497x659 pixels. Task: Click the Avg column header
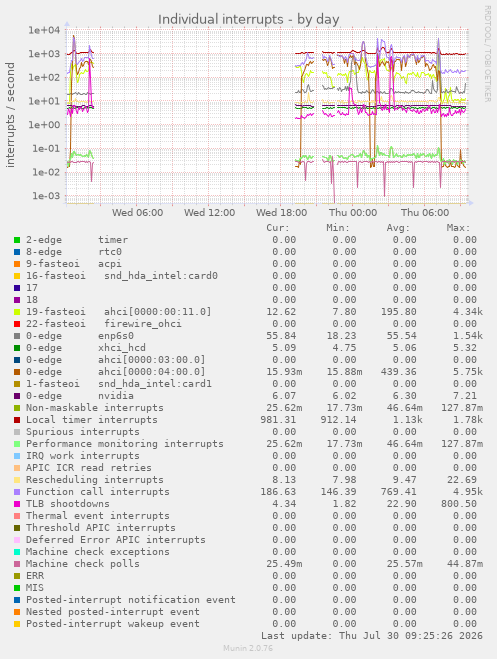(x=398, y=228)
